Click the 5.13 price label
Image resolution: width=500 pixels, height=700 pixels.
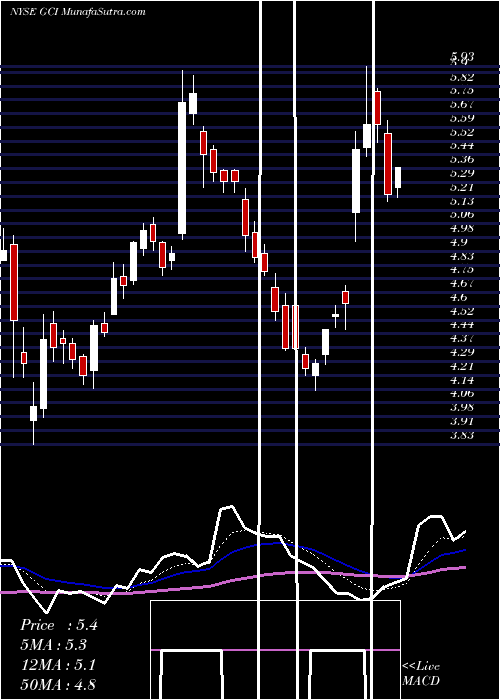click(462, 201)
